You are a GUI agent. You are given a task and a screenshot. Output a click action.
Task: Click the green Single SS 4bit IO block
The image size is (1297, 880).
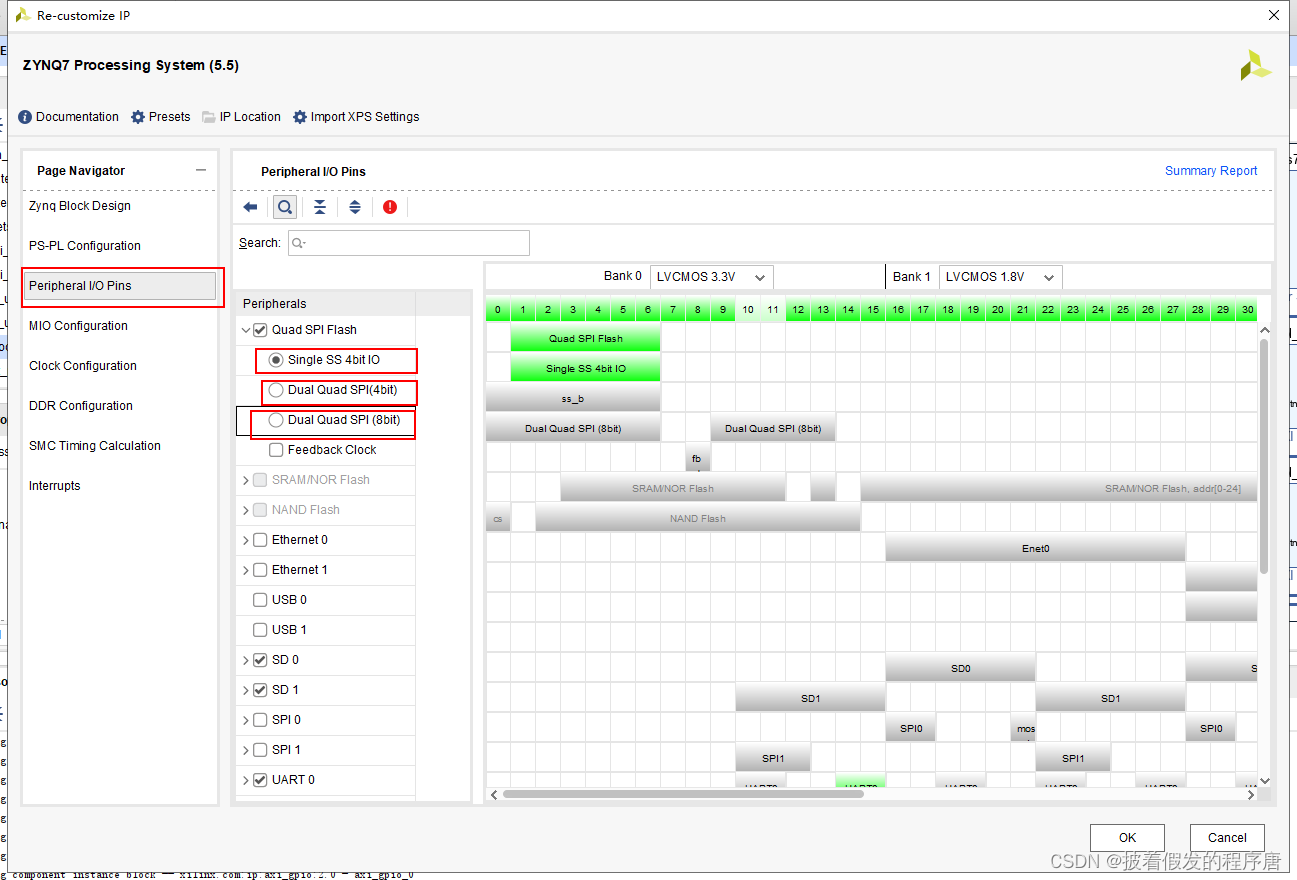click(585, 368)
